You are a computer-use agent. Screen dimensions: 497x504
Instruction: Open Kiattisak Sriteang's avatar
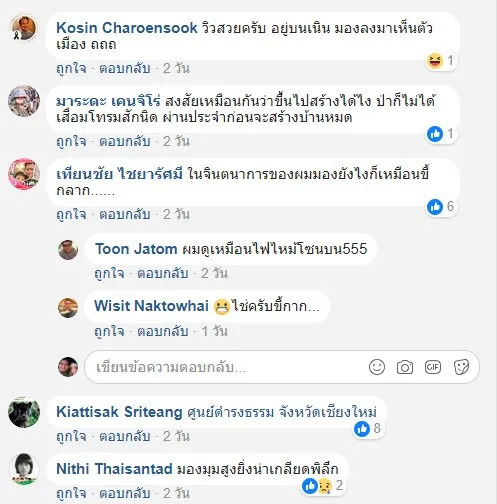(x=24, y=412)
